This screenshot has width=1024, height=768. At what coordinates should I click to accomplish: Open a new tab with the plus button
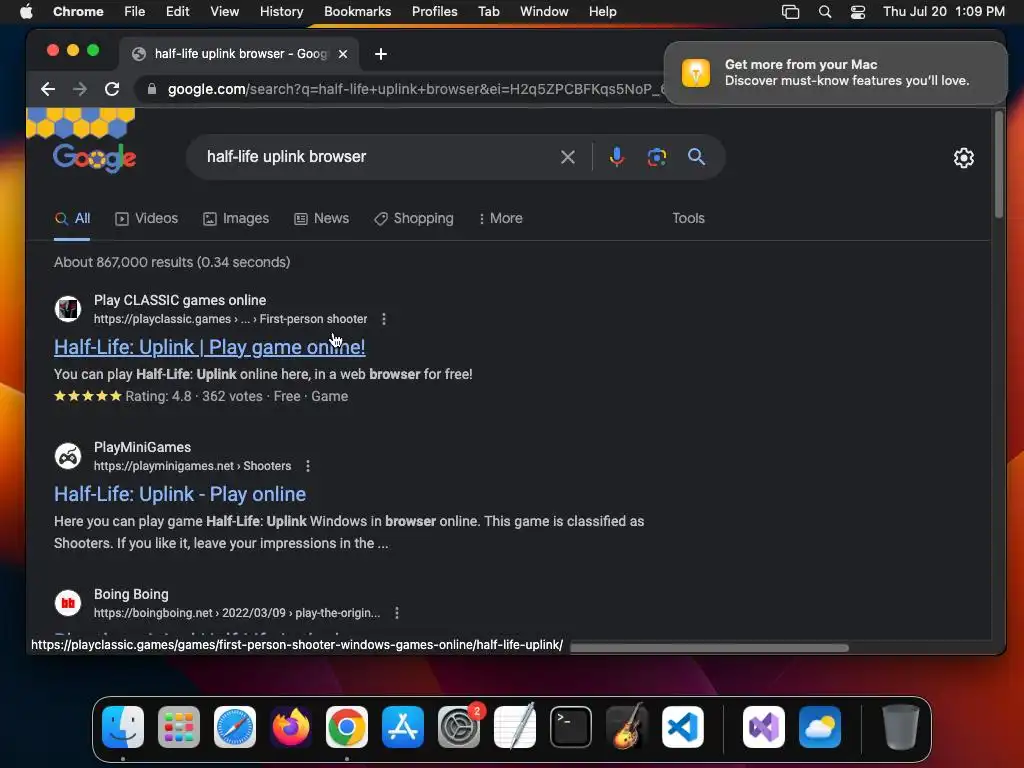click(381, 54)
